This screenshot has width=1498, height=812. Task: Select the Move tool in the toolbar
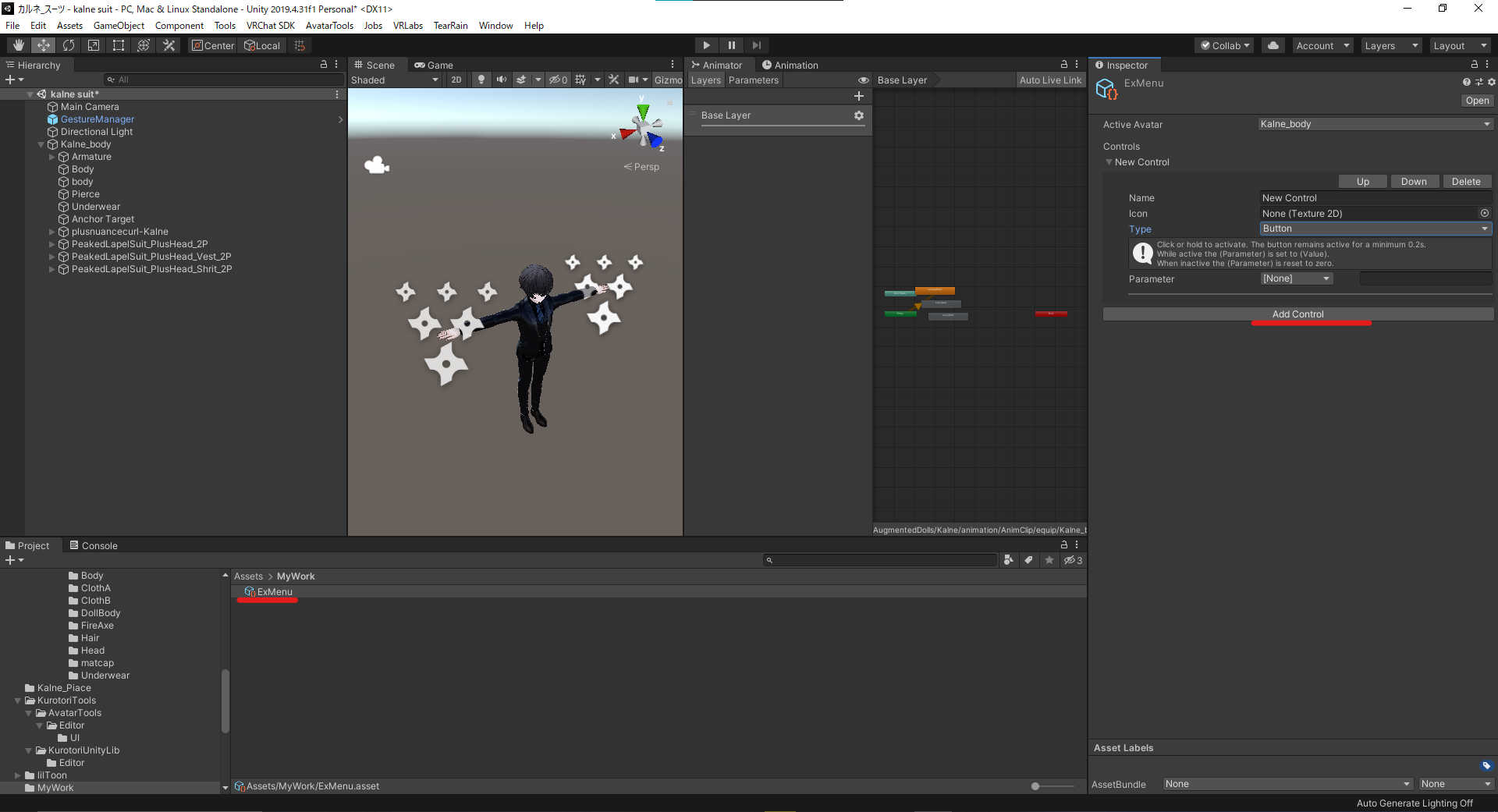[43, 44]
